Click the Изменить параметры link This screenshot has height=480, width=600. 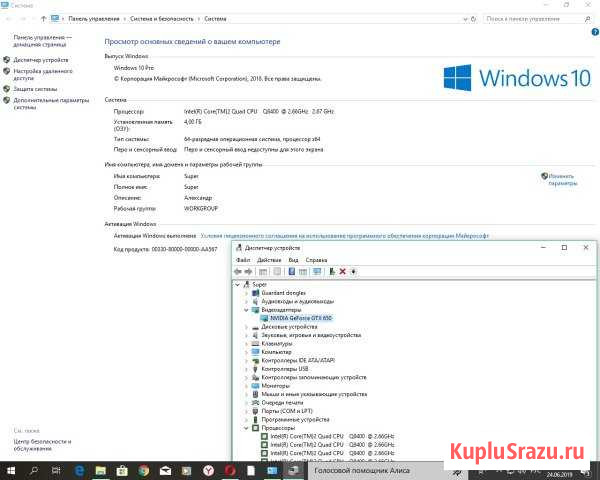[561, 179]
